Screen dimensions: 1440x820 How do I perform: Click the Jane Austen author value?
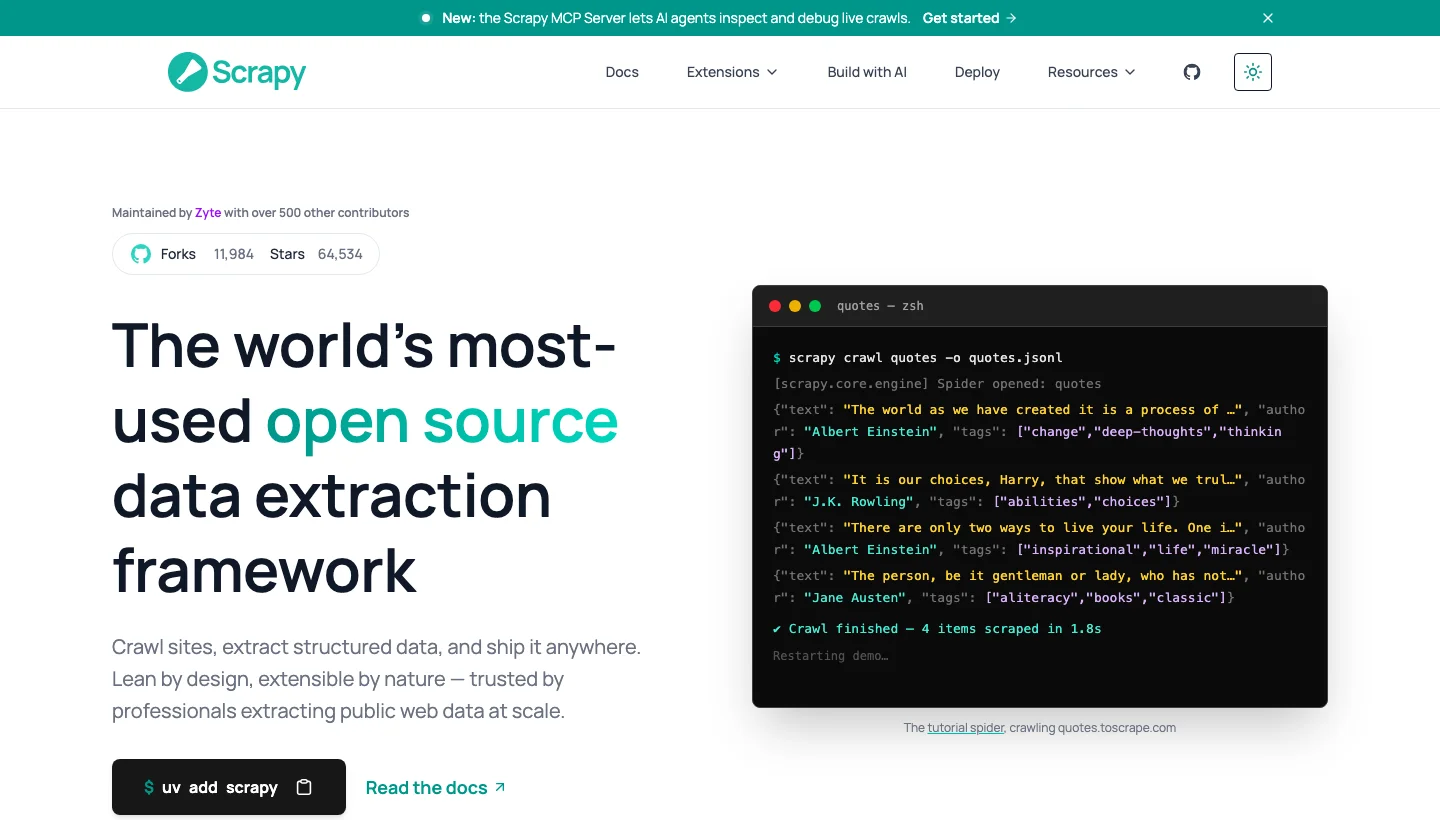[855, 598]
